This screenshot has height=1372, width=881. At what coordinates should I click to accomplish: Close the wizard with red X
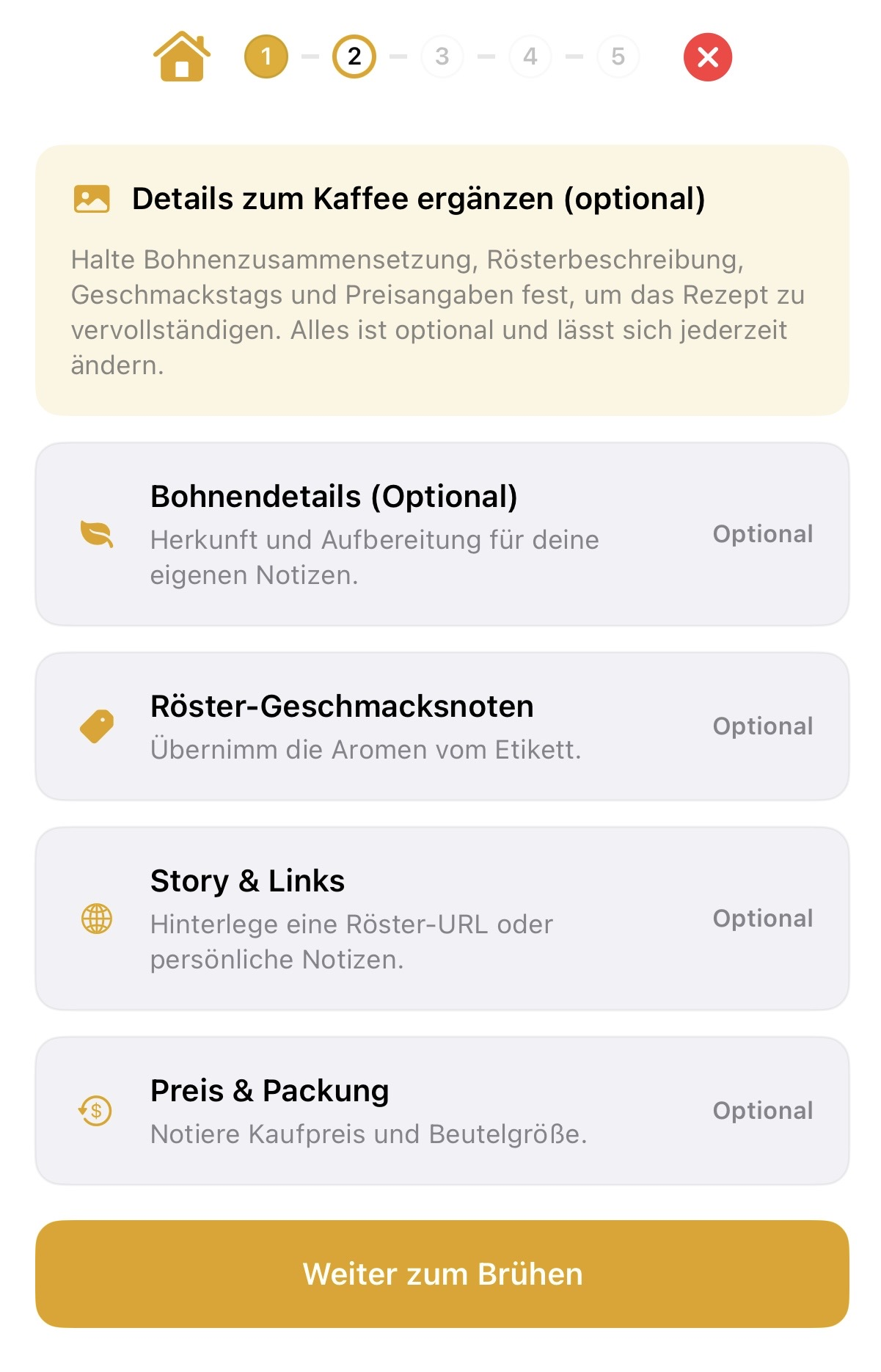(x=707, y=56)
